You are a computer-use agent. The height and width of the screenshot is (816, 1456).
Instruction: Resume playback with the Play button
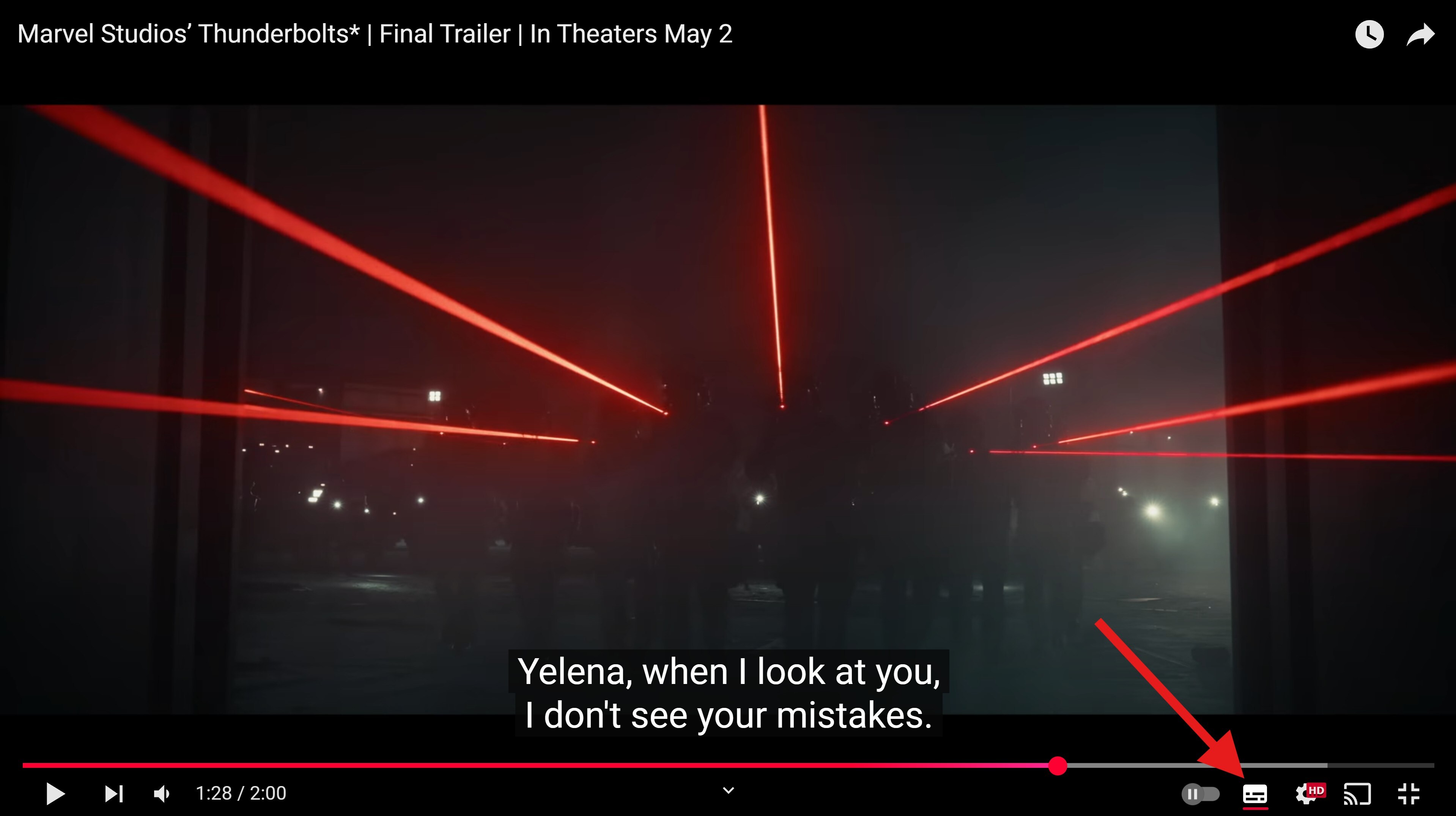(55, 793)
